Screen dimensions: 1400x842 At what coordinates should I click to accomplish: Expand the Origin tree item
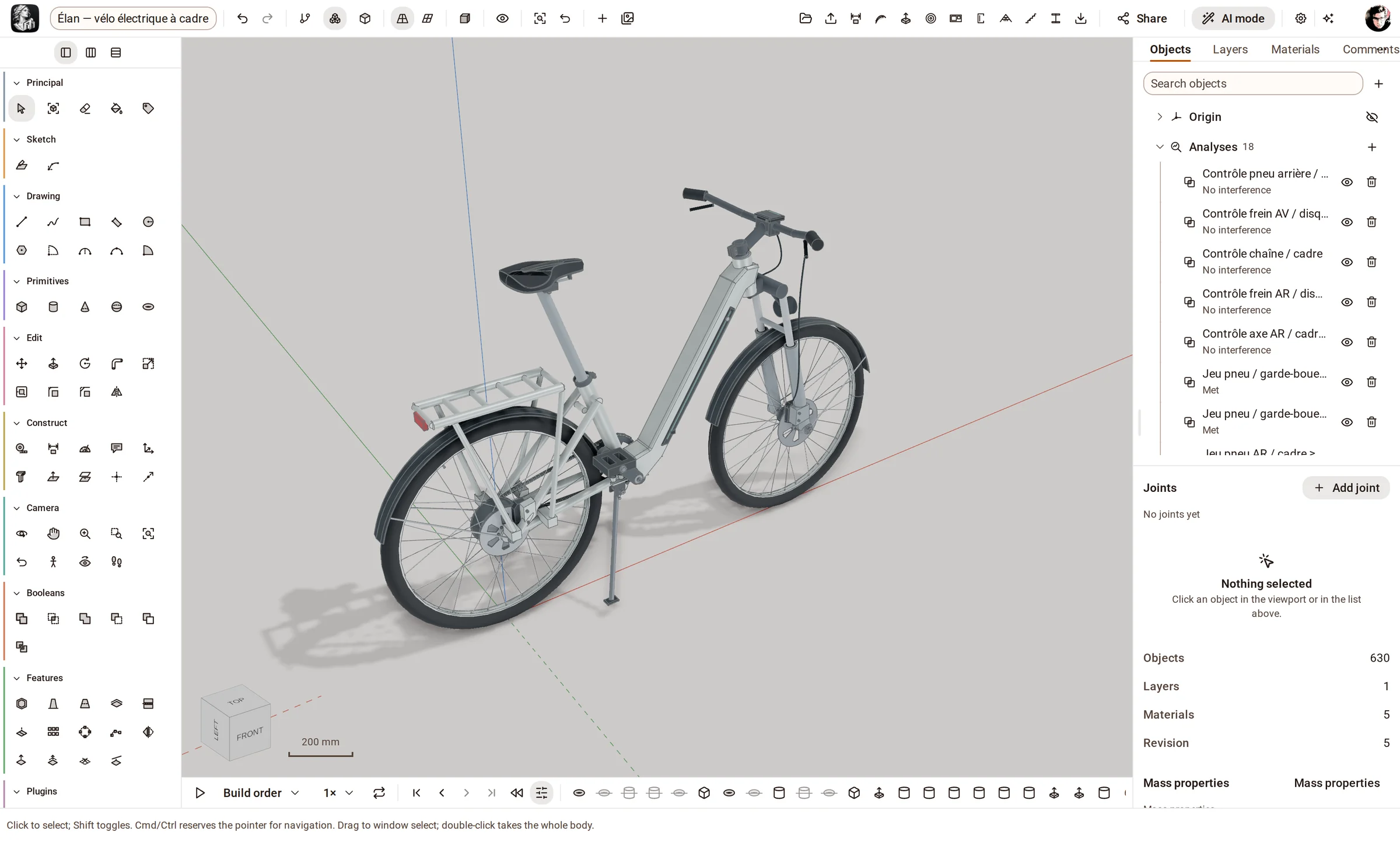[1160, 117]
